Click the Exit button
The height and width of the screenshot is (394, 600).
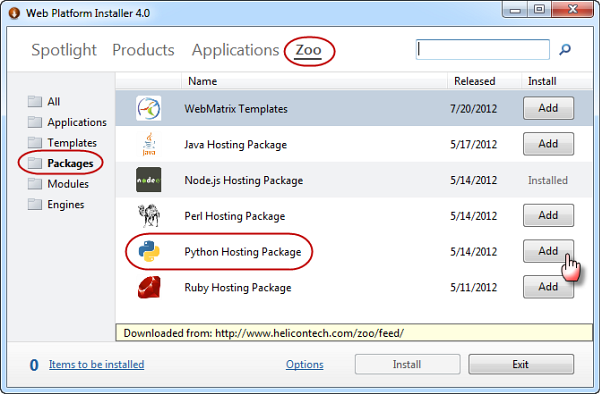521,364
